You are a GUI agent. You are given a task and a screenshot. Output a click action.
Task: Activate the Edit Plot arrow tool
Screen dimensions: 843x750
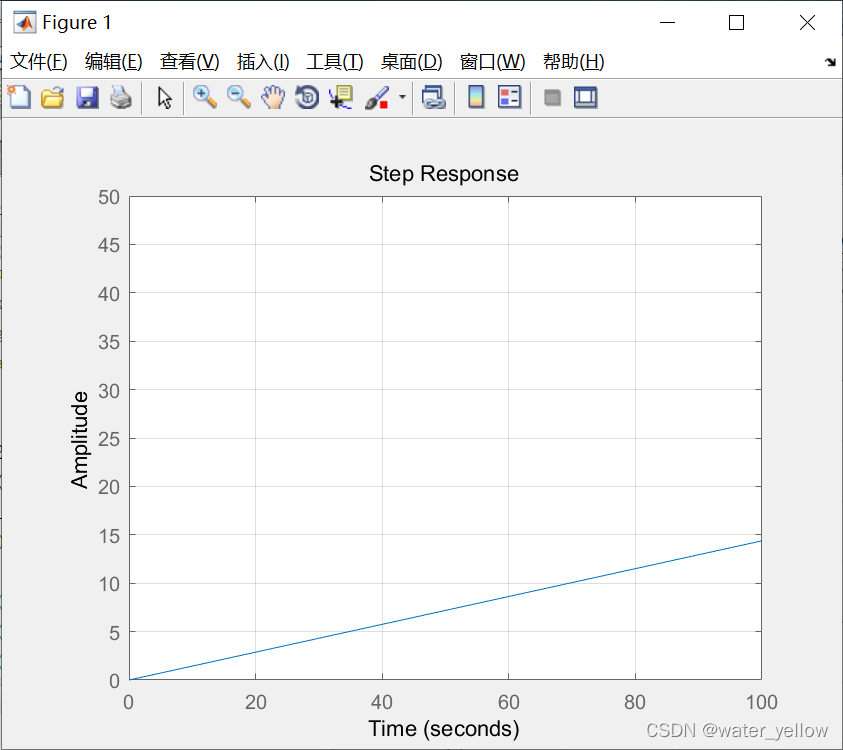[x=165, y=98]
